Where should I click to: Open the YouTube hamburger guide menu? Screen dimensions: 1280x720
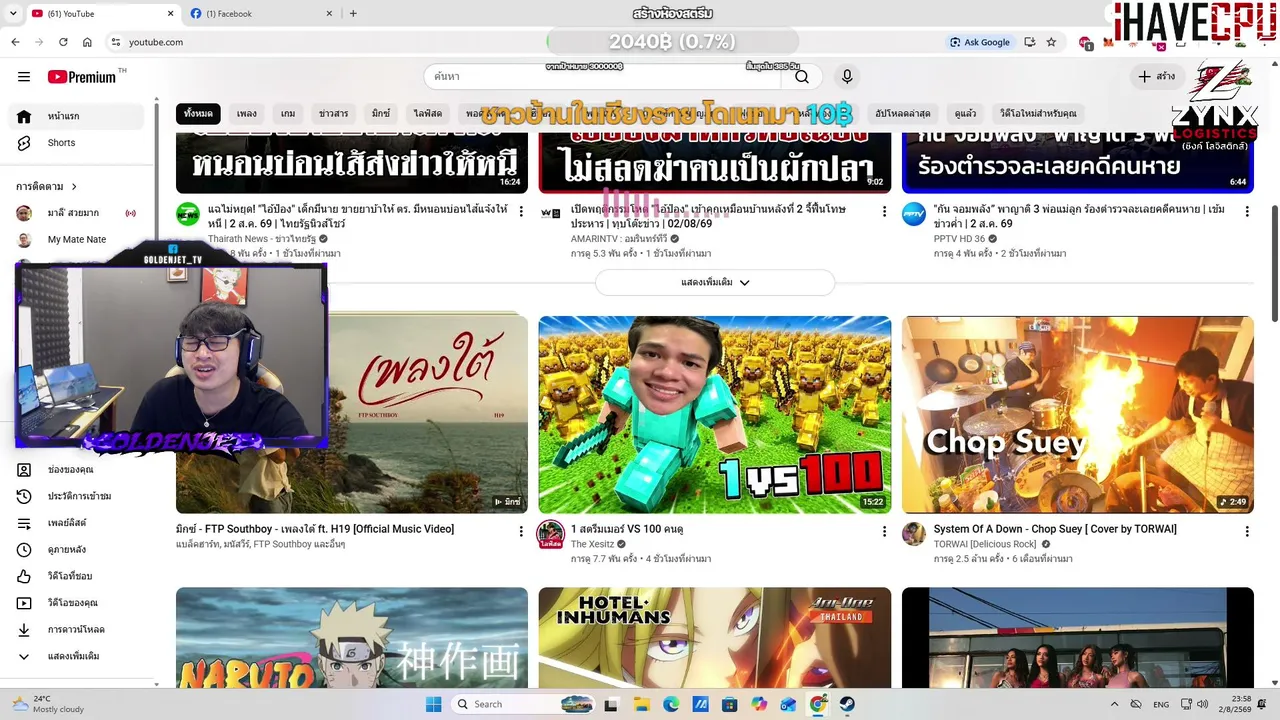[24, 77]
